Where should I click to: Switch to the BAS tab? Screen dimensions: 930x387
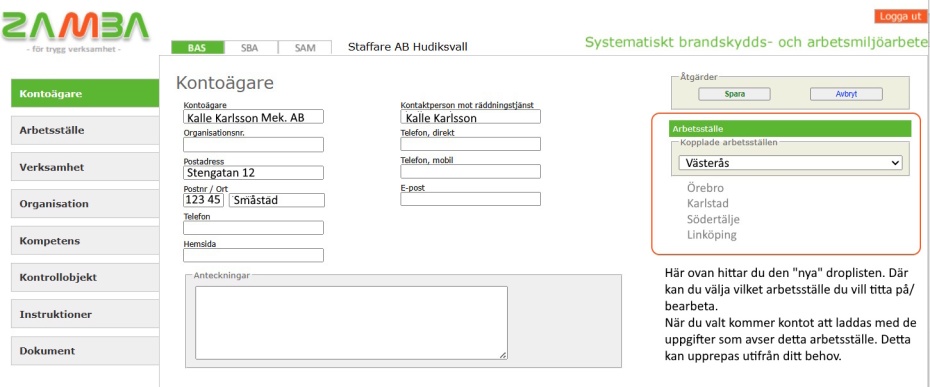pos(198,48)
